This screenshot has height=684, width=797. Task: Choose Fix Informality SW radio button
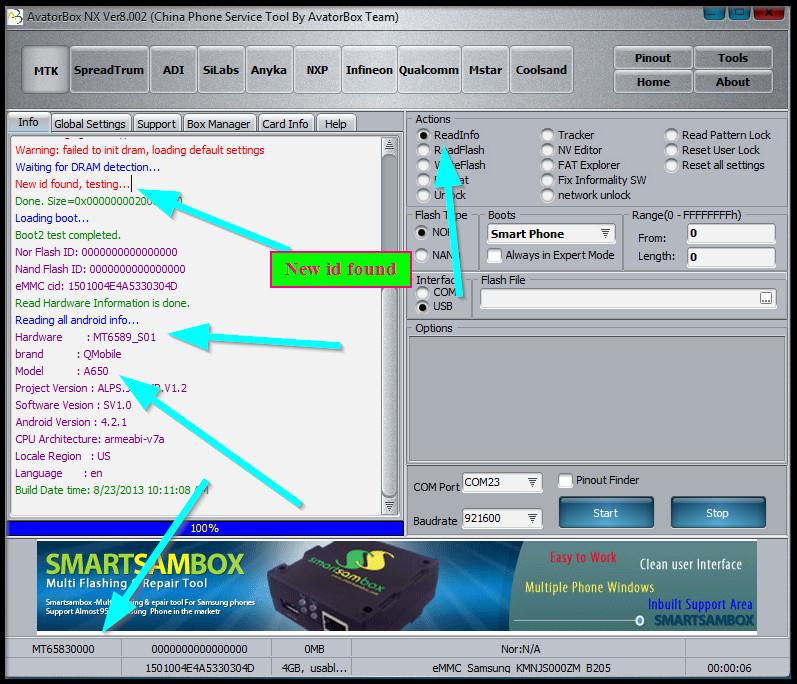tap(547, 180)
